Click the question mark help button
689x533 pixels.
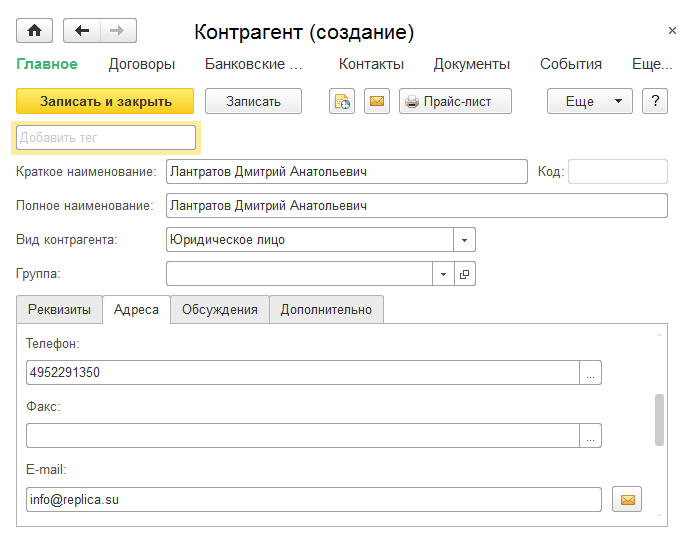655,101
